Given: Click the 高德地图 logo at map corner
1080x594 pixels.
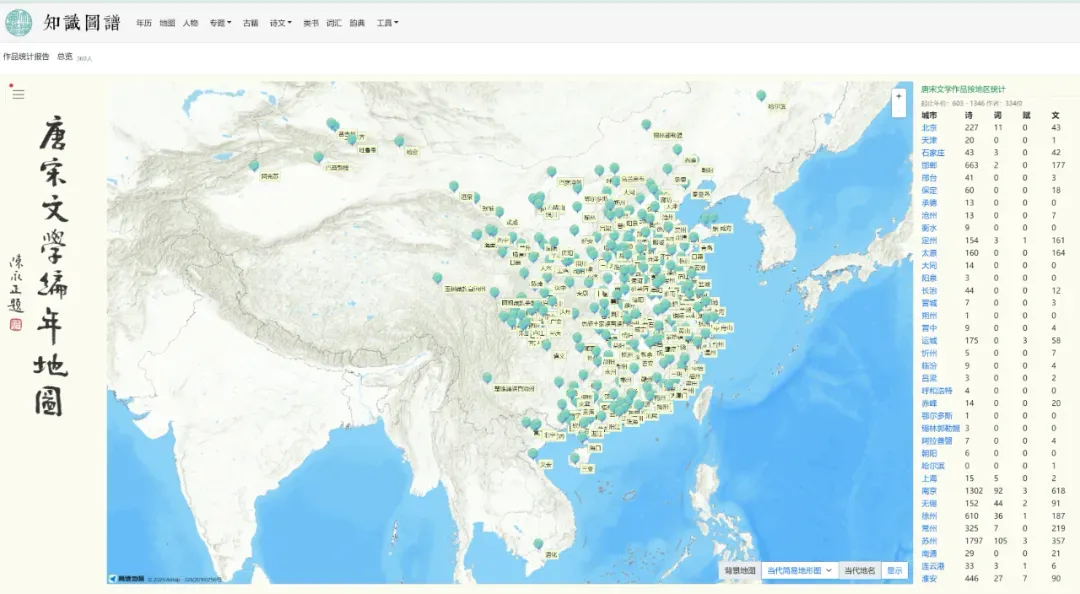Looking at the screenshot, I should point(127,577).
